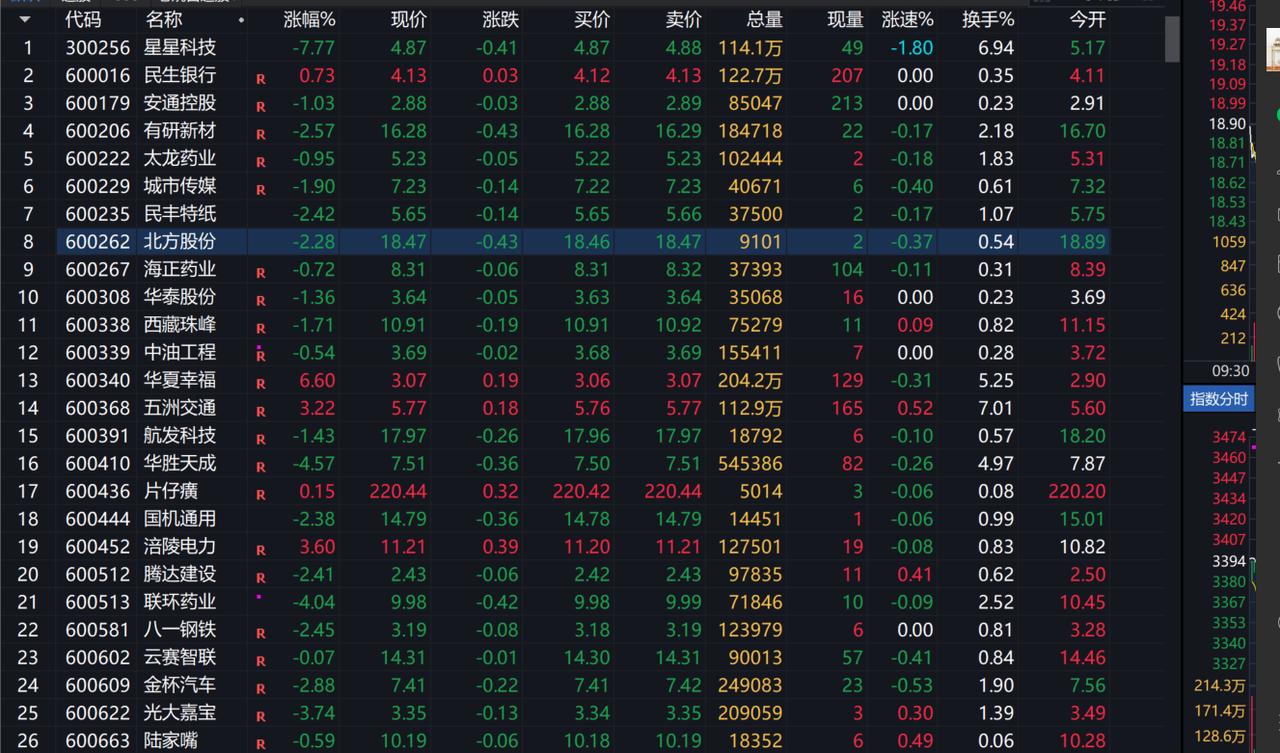Click the 220.44 current price of 片仔癀

click(x=398, y=491)
